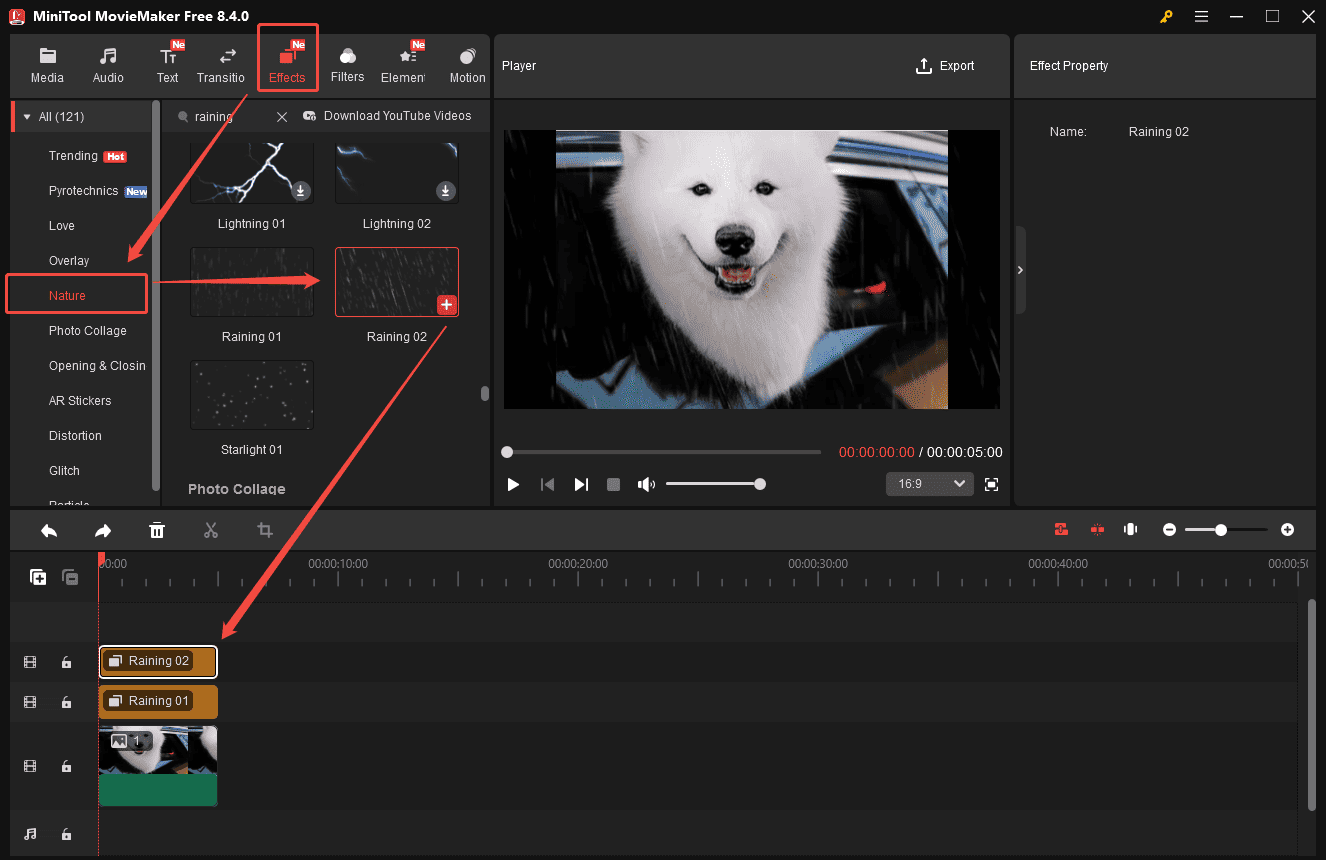Lock the audio track
The height and width of the screenshot is (860, 1326).
coord(66,834)
